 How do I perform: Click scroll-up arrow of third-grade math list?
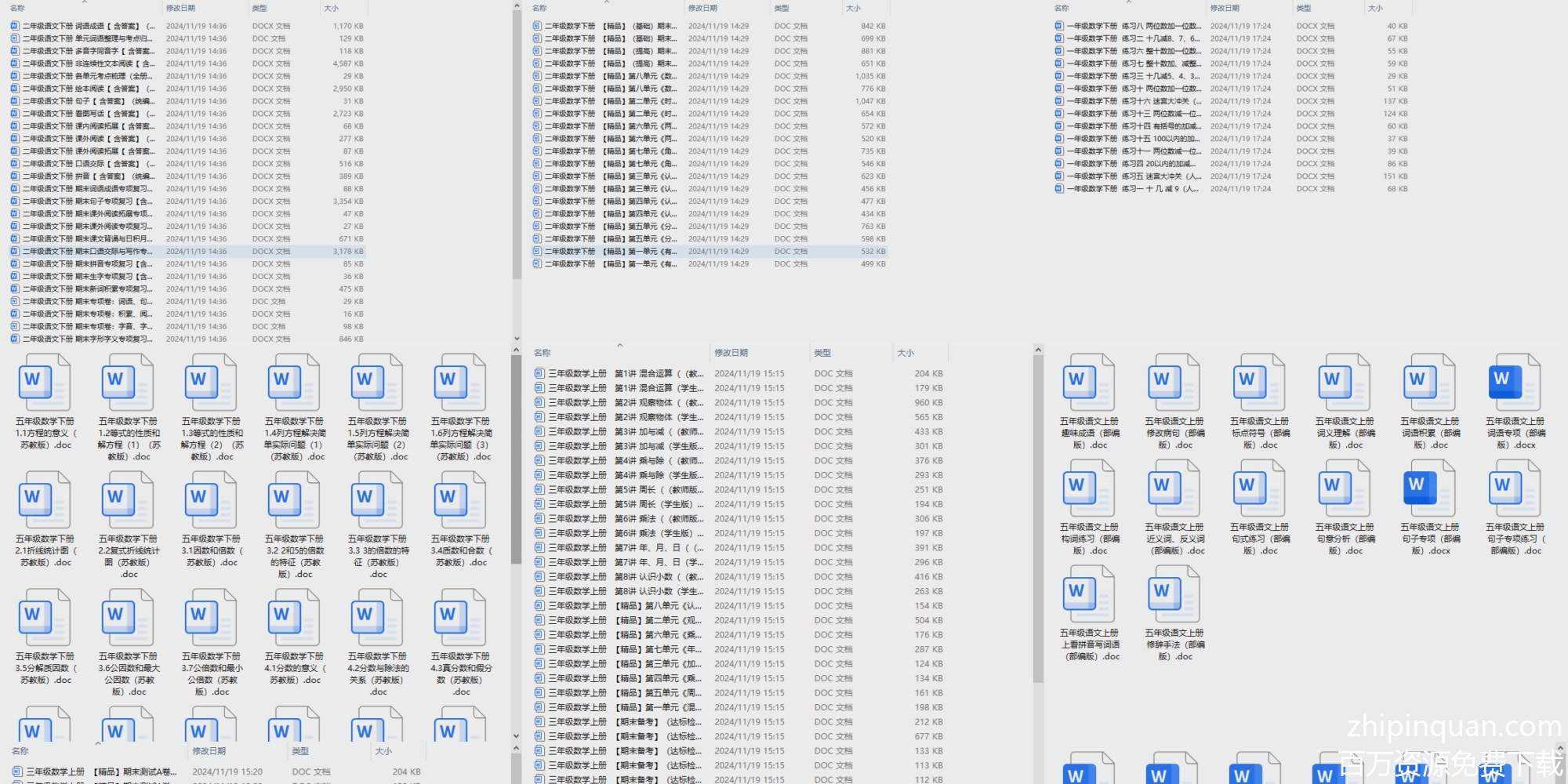point(1038,350)
